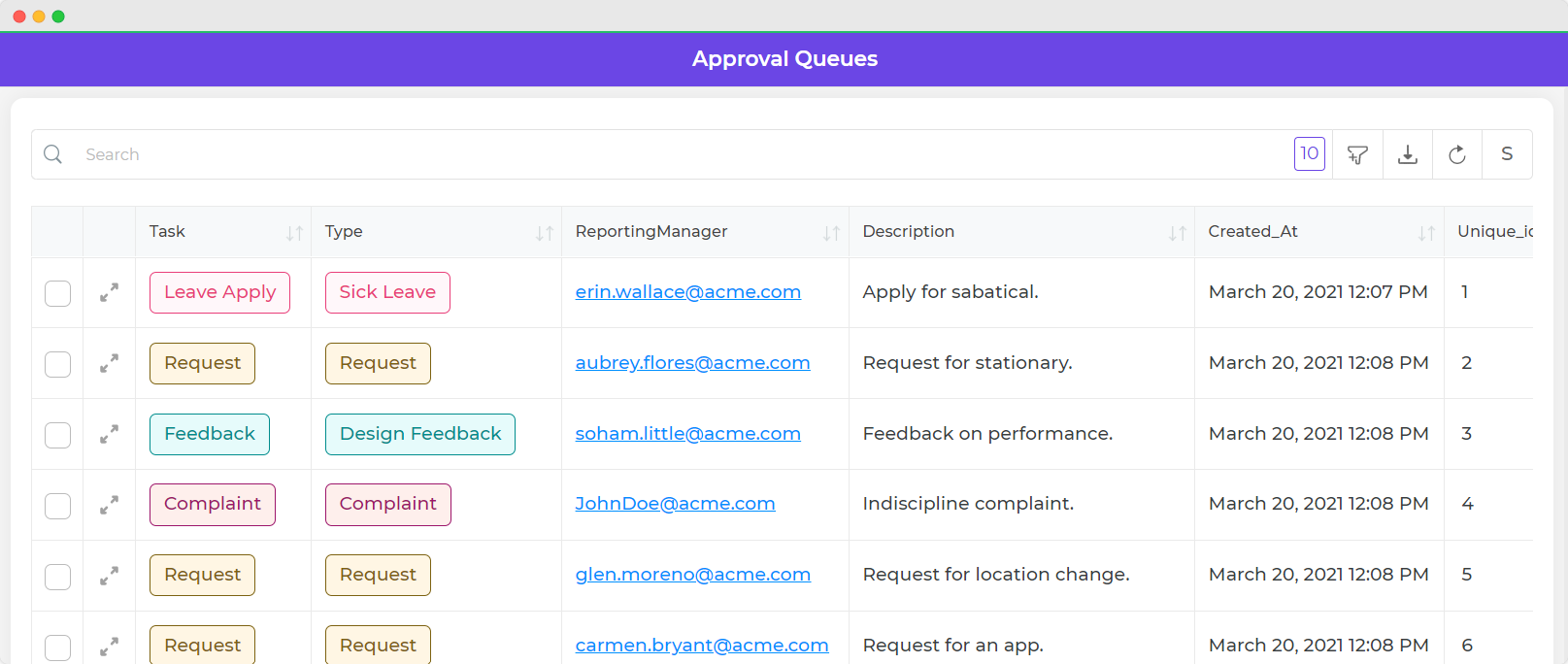
Task: Sort by the Task column
Action: pos(294,233)
